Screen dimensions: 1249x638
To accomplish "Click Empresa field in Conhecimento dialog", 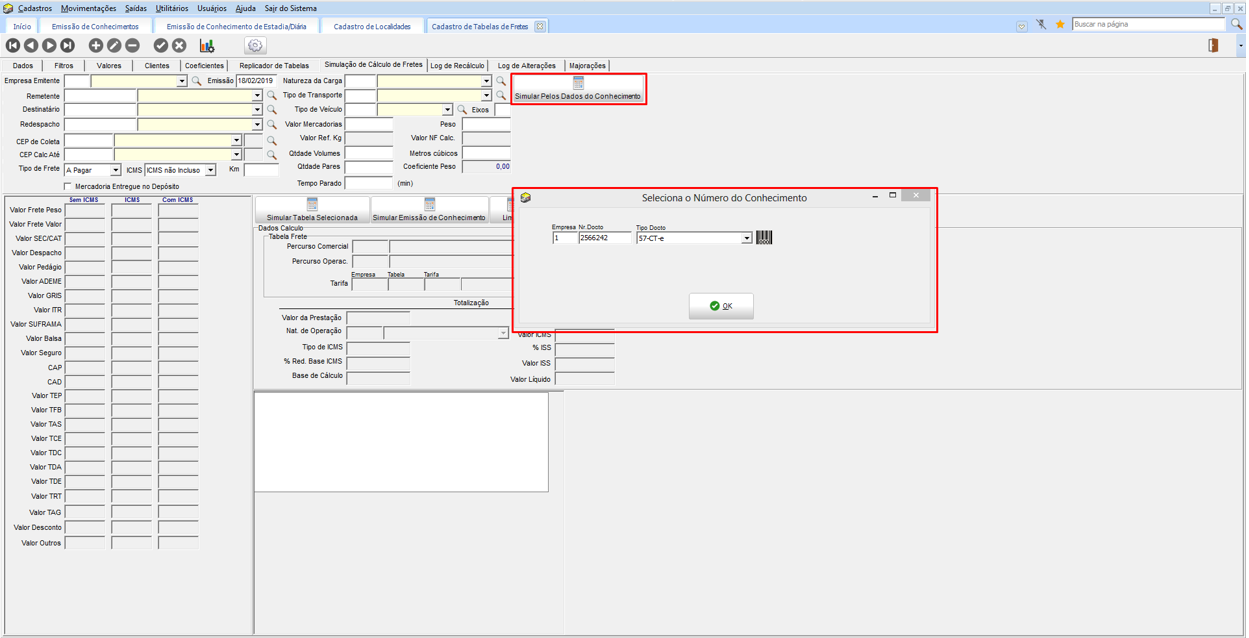I will coord(564,238).
